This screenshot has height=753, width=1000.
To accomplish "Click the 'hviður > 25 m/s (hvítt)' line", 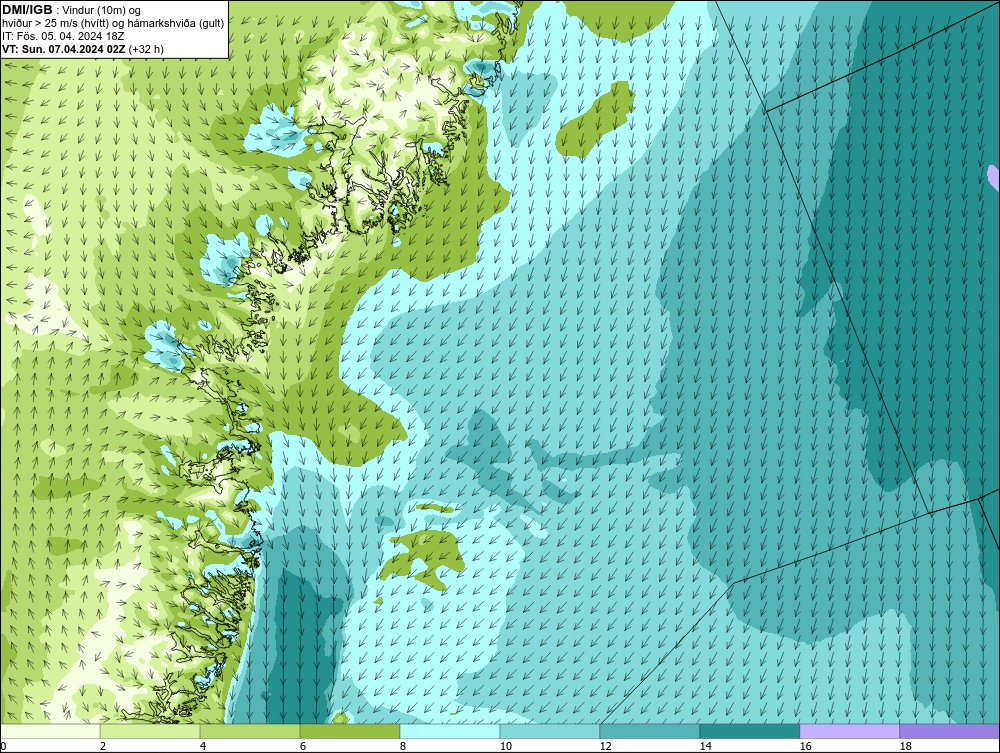I will click(113, 24).
